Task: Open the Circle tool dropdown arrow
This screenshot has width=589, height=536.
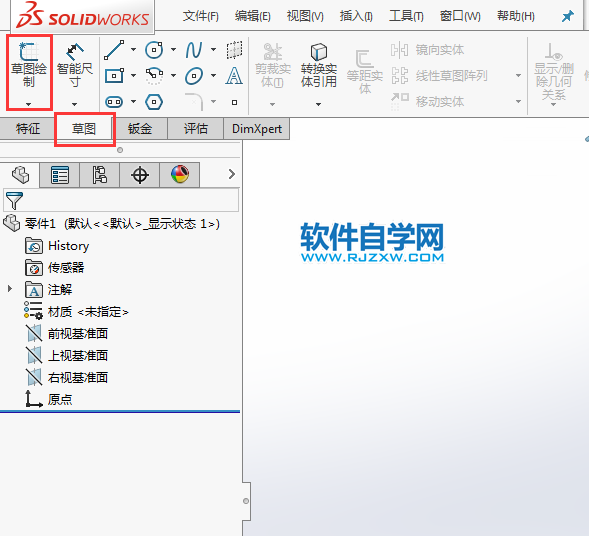Action: tap(174, 50)
